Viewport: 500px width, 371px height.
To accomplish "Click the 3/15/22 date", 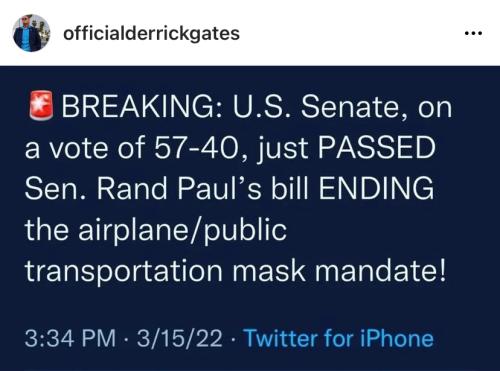I will 180,338.
